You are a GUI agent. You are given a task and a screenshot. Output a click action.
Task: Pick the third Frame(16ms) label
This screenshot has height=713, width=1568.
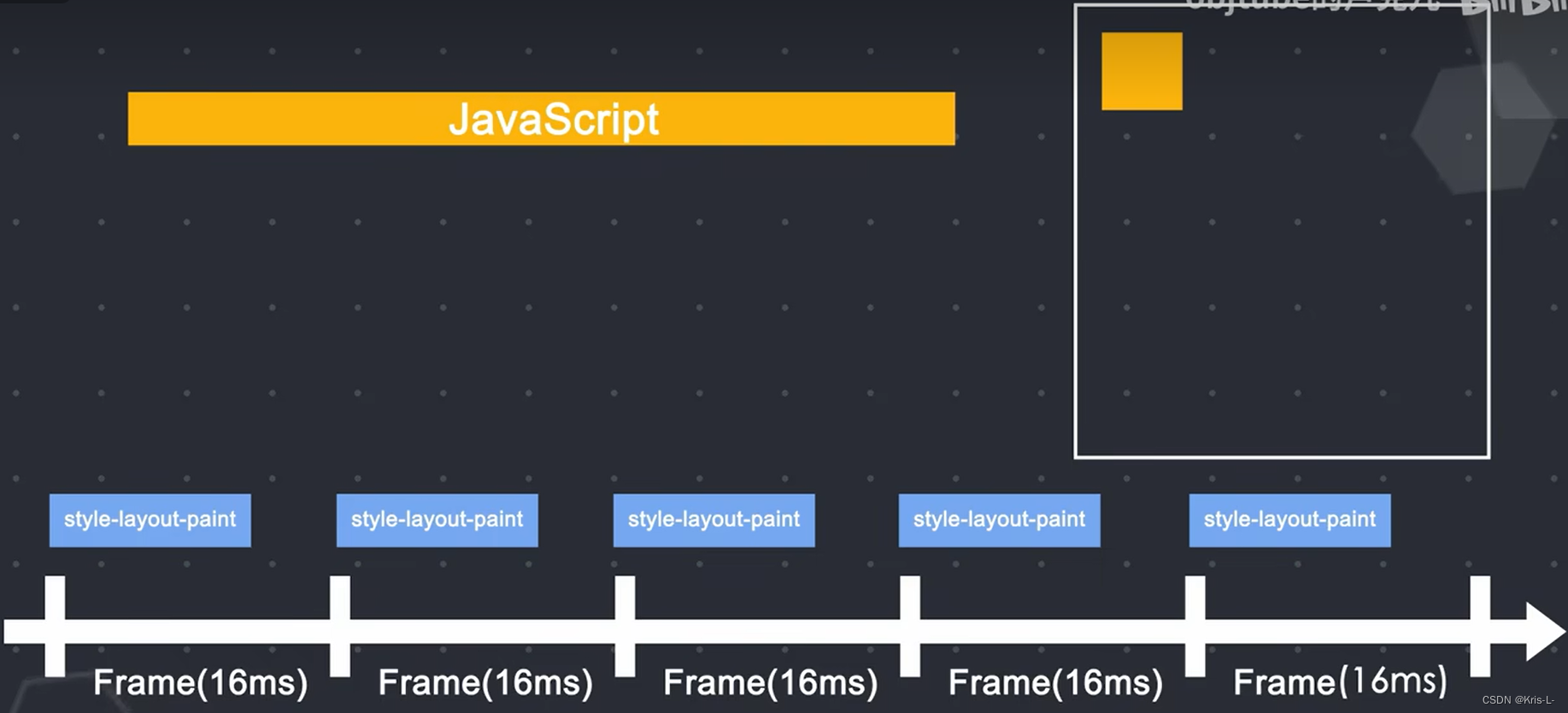click(771, 683)
